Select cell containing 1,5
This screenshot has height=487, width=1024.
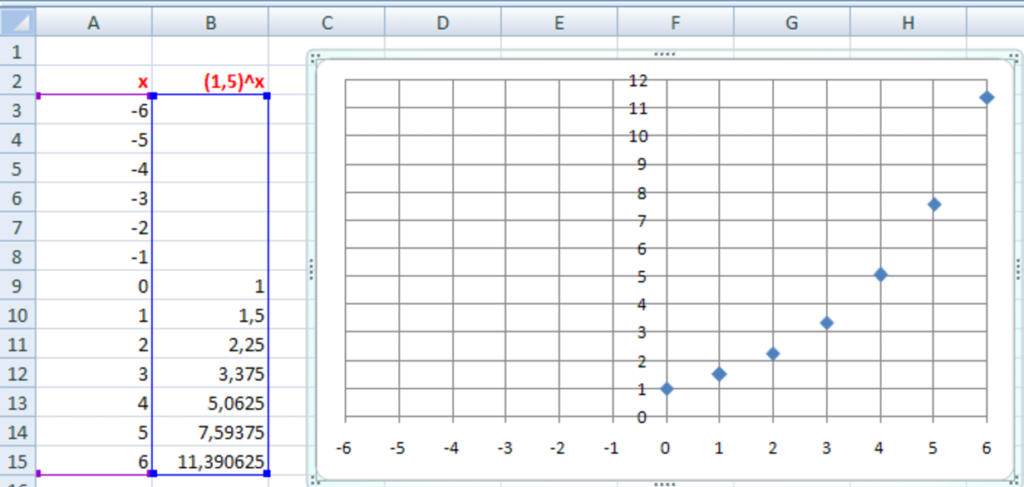click(x=210, y=315)
